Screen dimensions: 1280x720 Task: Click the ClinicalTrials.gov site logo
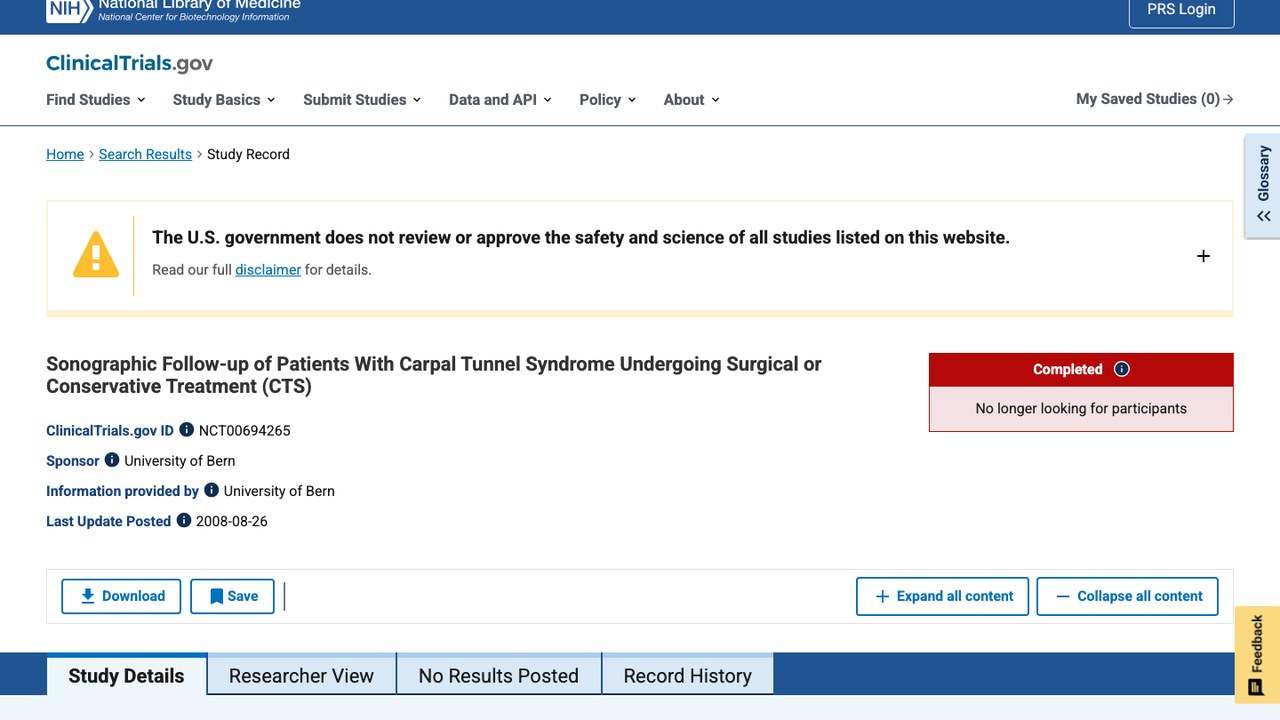click(129, 63)
